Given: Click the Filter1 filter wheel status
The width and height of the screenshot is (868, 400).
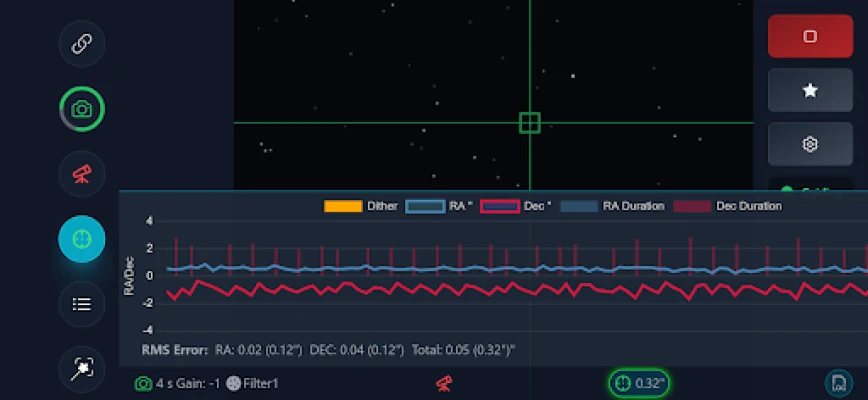Looking at the screenshot, I should (253, 383).
